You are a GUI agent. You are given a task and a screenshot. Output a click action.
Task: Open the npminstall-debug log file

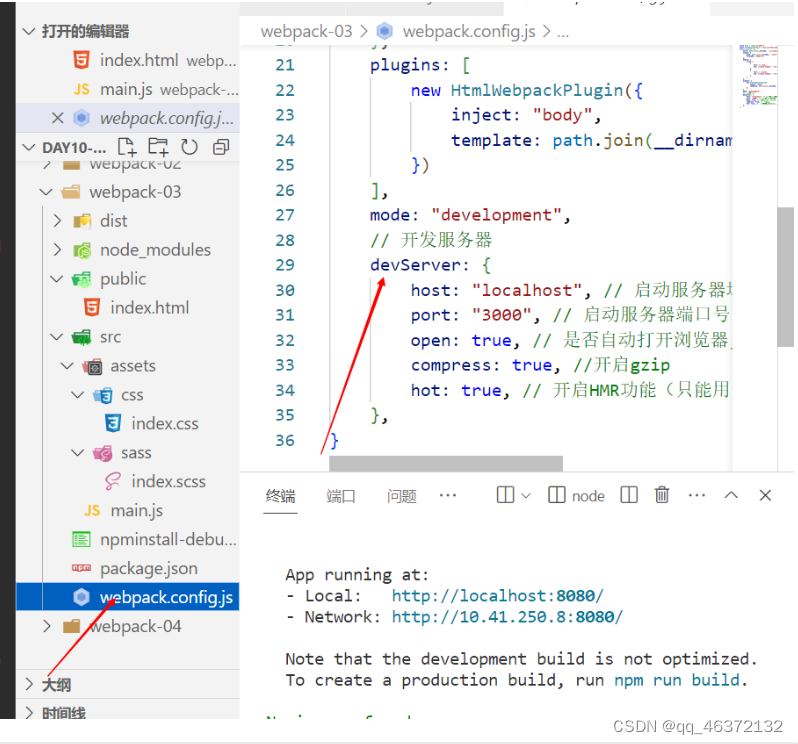[168, 539]
